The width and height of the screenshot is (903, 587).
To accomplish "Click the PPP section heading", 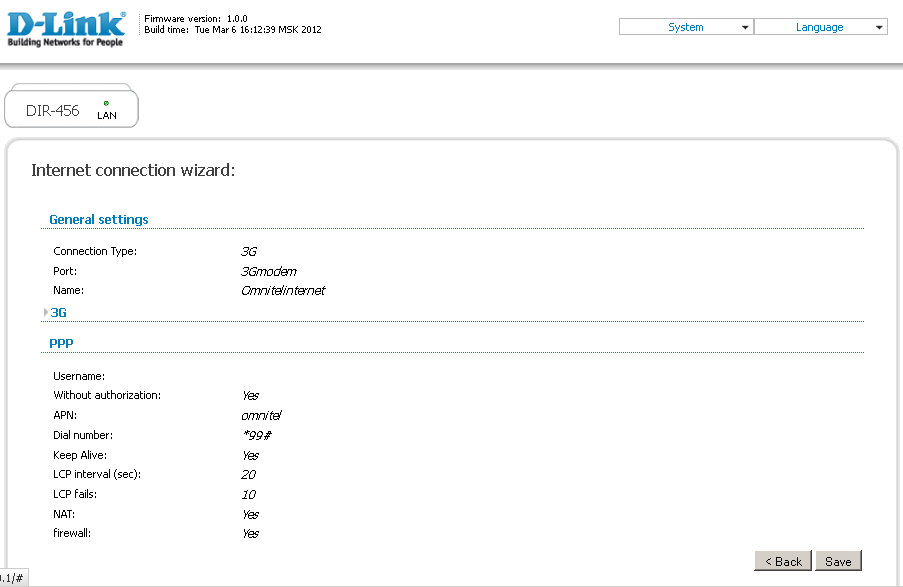I will [61, 343].
